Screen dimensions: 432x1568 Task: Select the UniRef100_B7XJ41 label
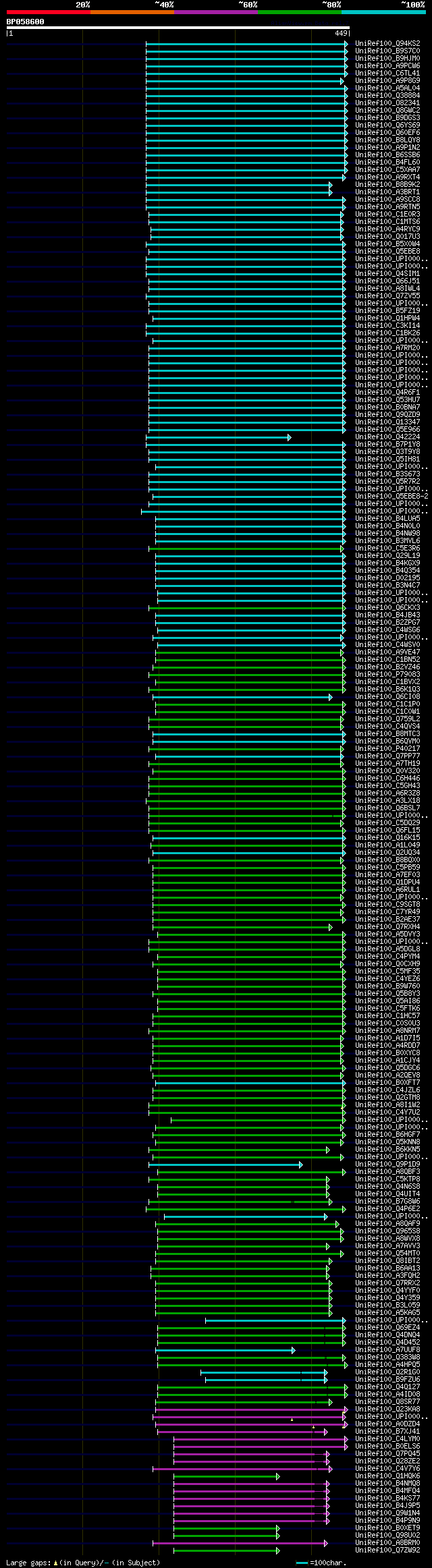[387, 1431]
